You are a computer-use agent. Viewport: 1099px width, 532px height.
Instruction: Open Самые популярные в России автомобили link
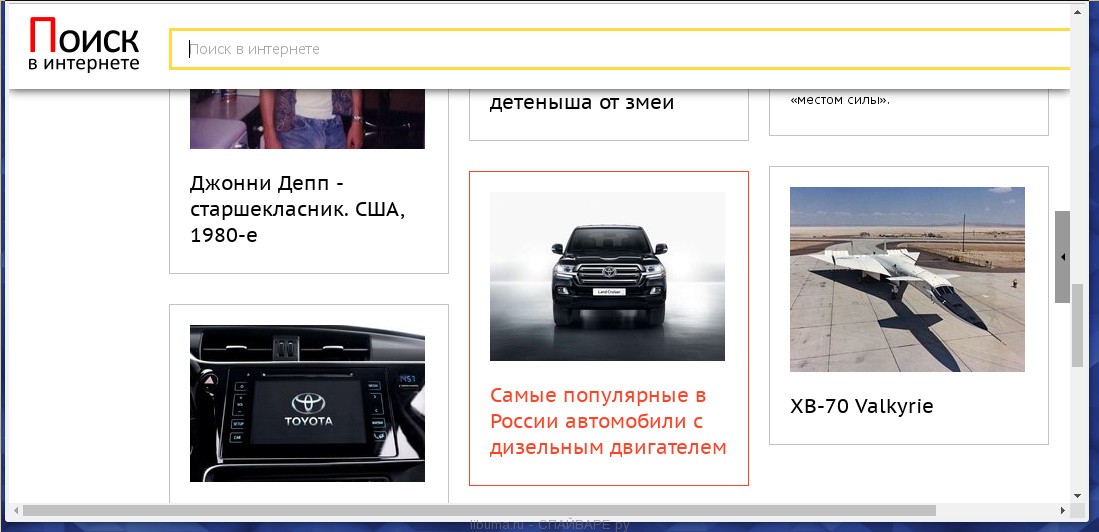click(x=608, y=421)
